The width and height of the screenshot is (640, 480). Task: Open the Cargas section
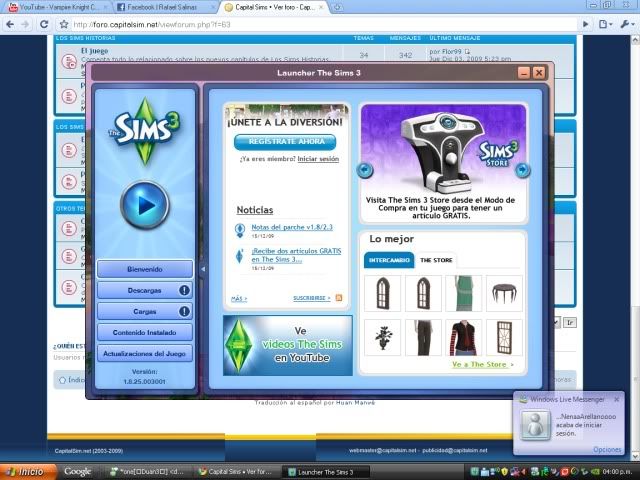(x=144, y=311)
